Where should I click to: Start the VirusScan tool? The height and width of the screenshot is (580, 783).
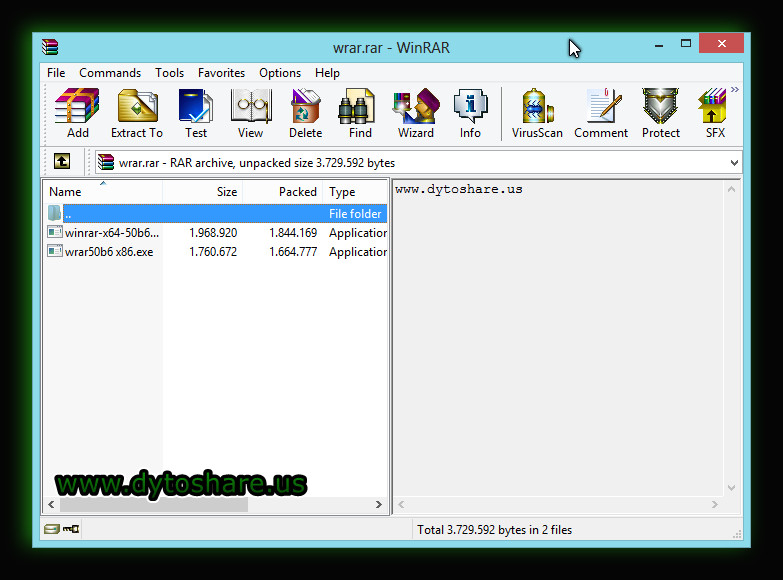(537, 113)
